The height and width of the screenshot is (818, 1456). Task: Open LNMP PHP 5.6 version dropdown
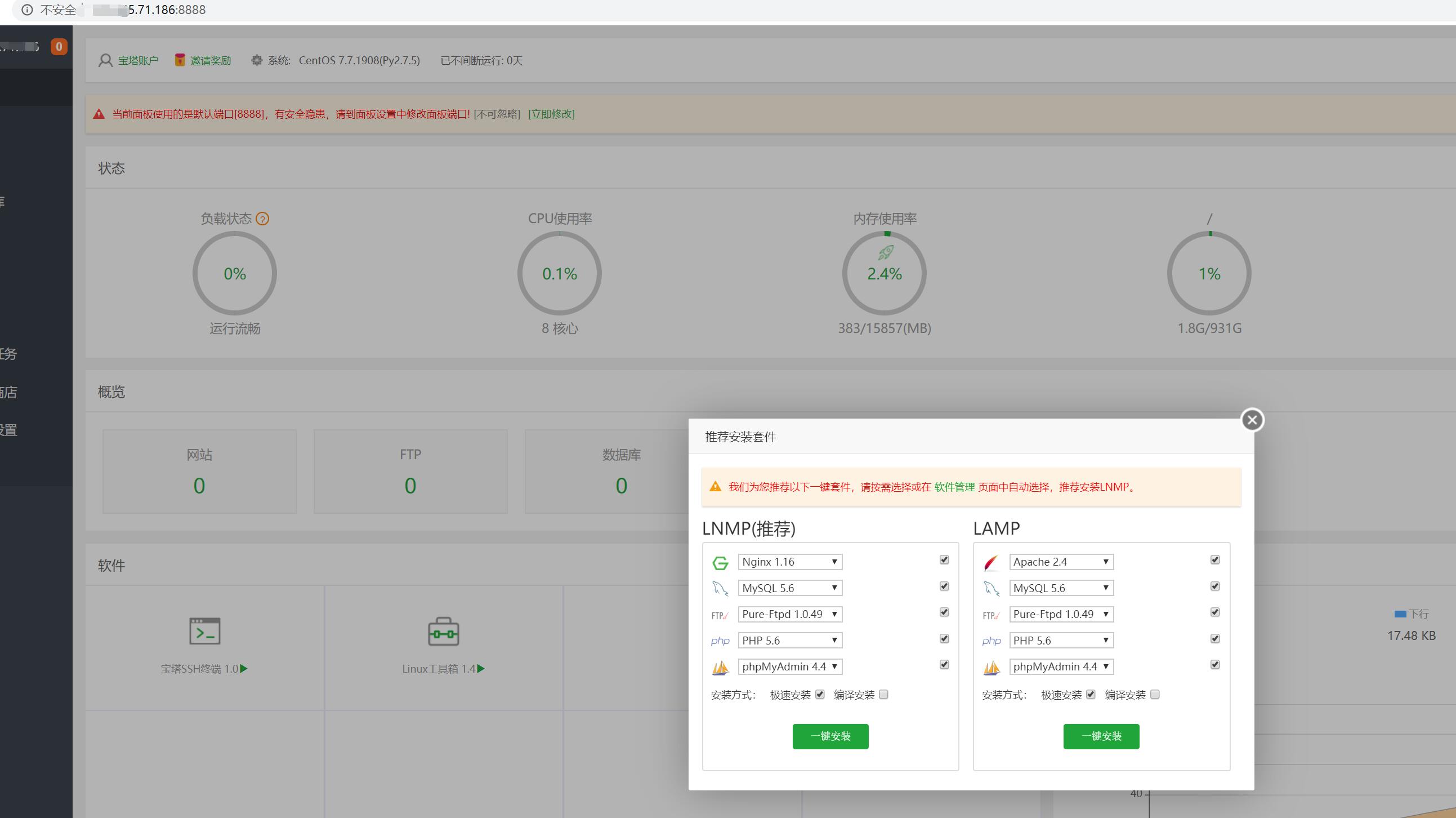tap(789, 641)
